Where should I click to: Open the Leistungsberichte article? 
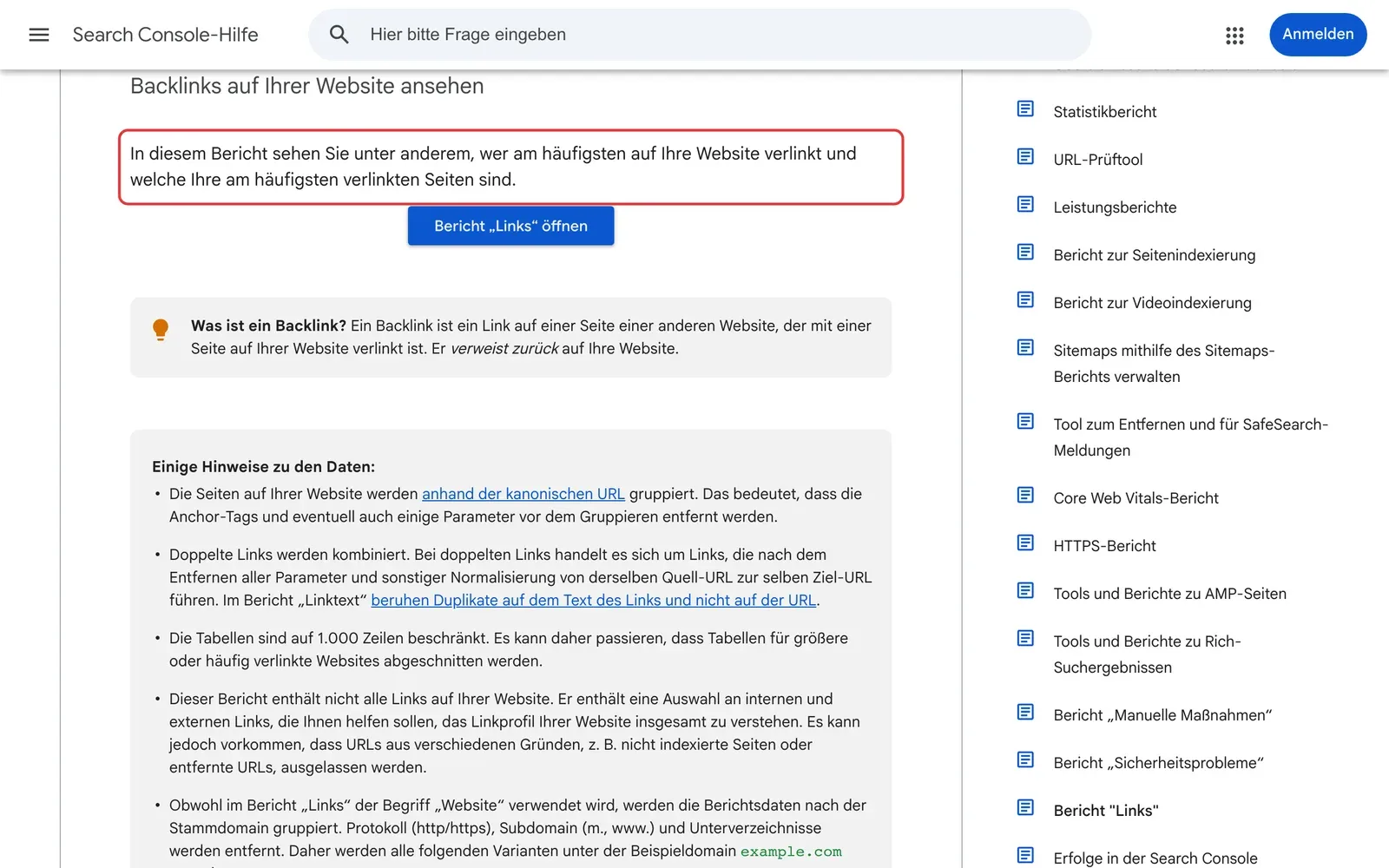(1116, 207)
